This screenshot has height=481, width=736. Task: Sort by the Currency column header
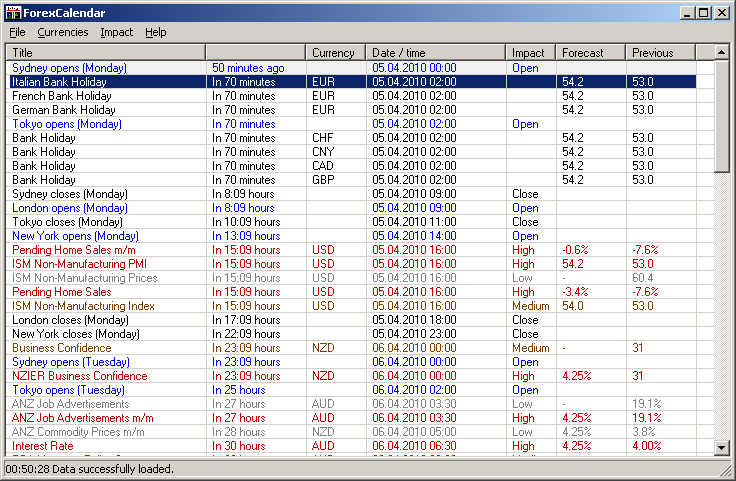pos(336,53)
